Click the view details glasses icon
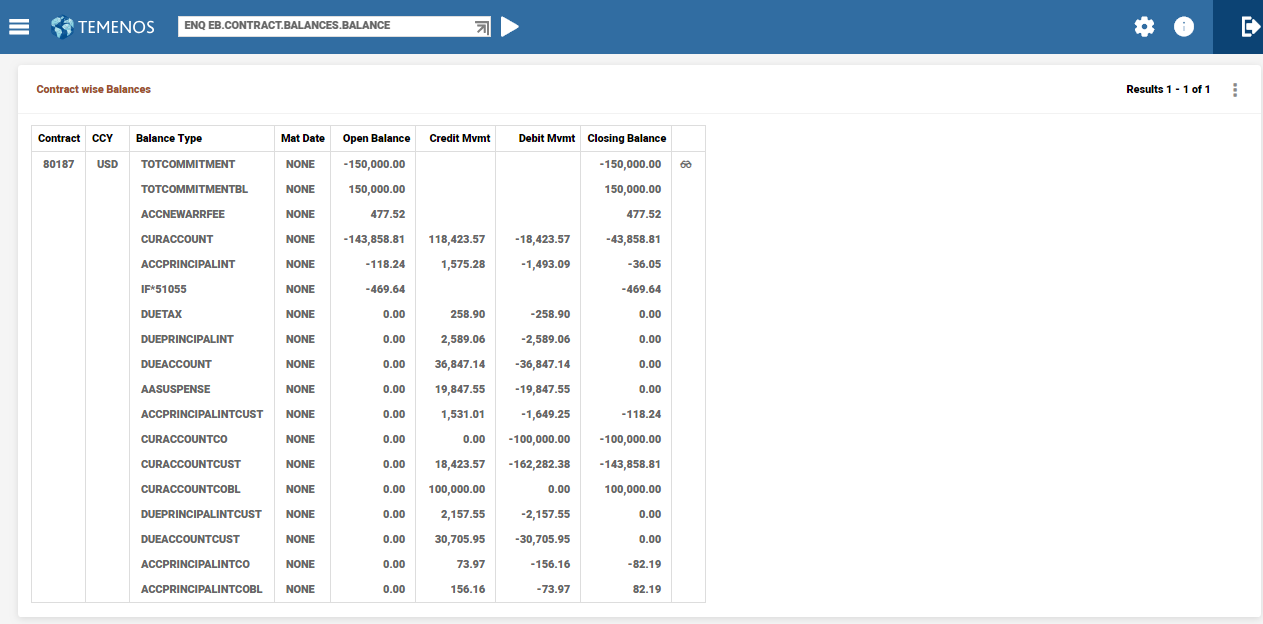 pos(686,164)
